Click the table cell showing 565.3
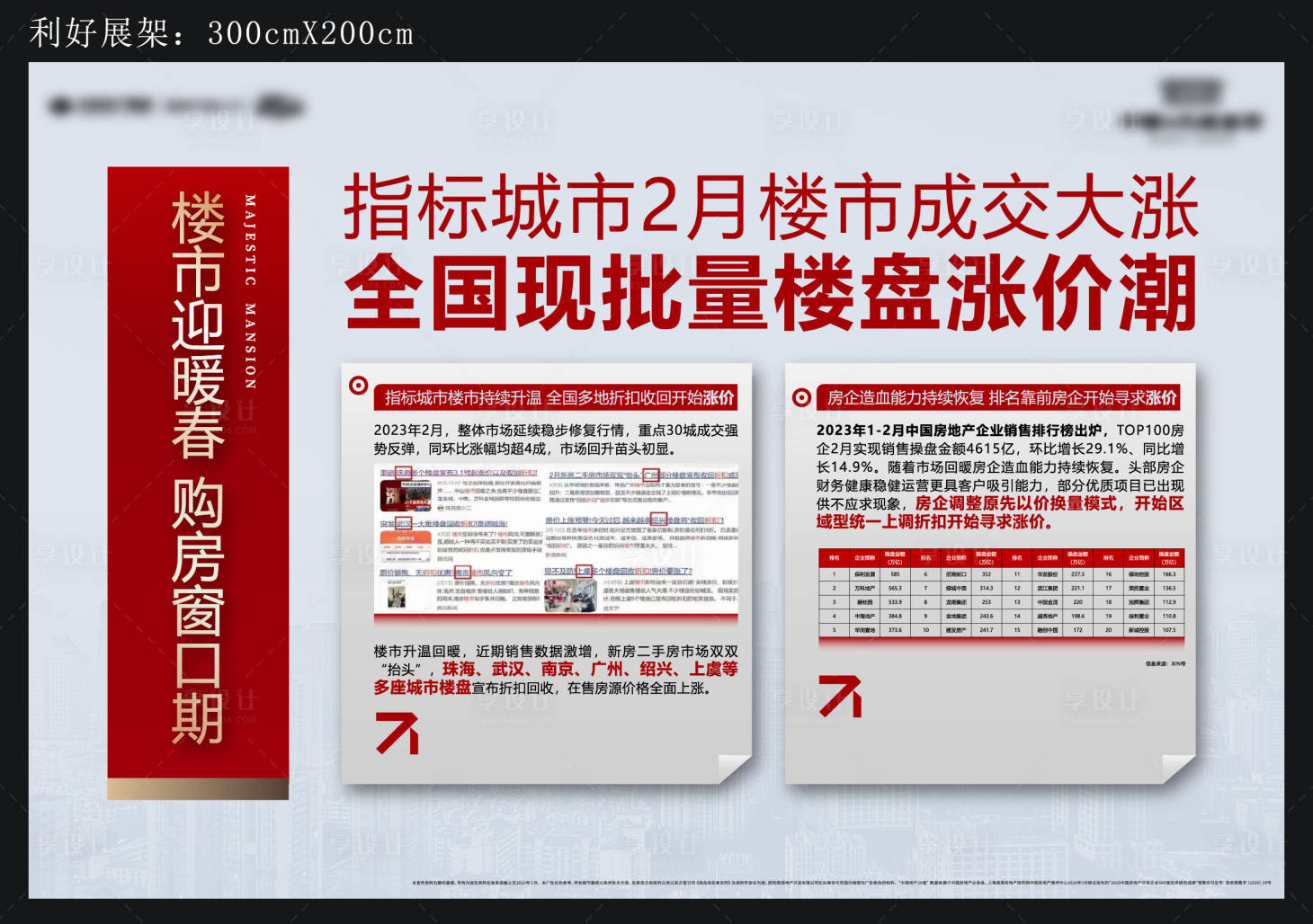This screenshot has width=1313, height=924. 895,588
